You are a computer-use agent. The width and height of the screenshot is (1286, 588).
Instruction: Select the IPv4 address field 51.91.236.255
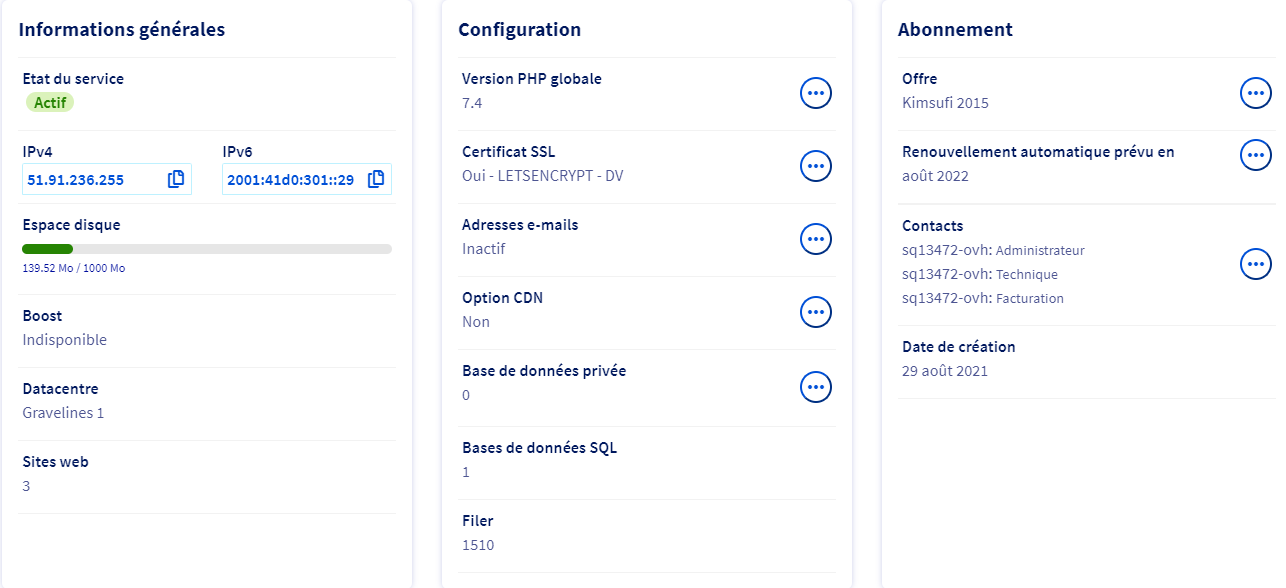coord(90,180)
